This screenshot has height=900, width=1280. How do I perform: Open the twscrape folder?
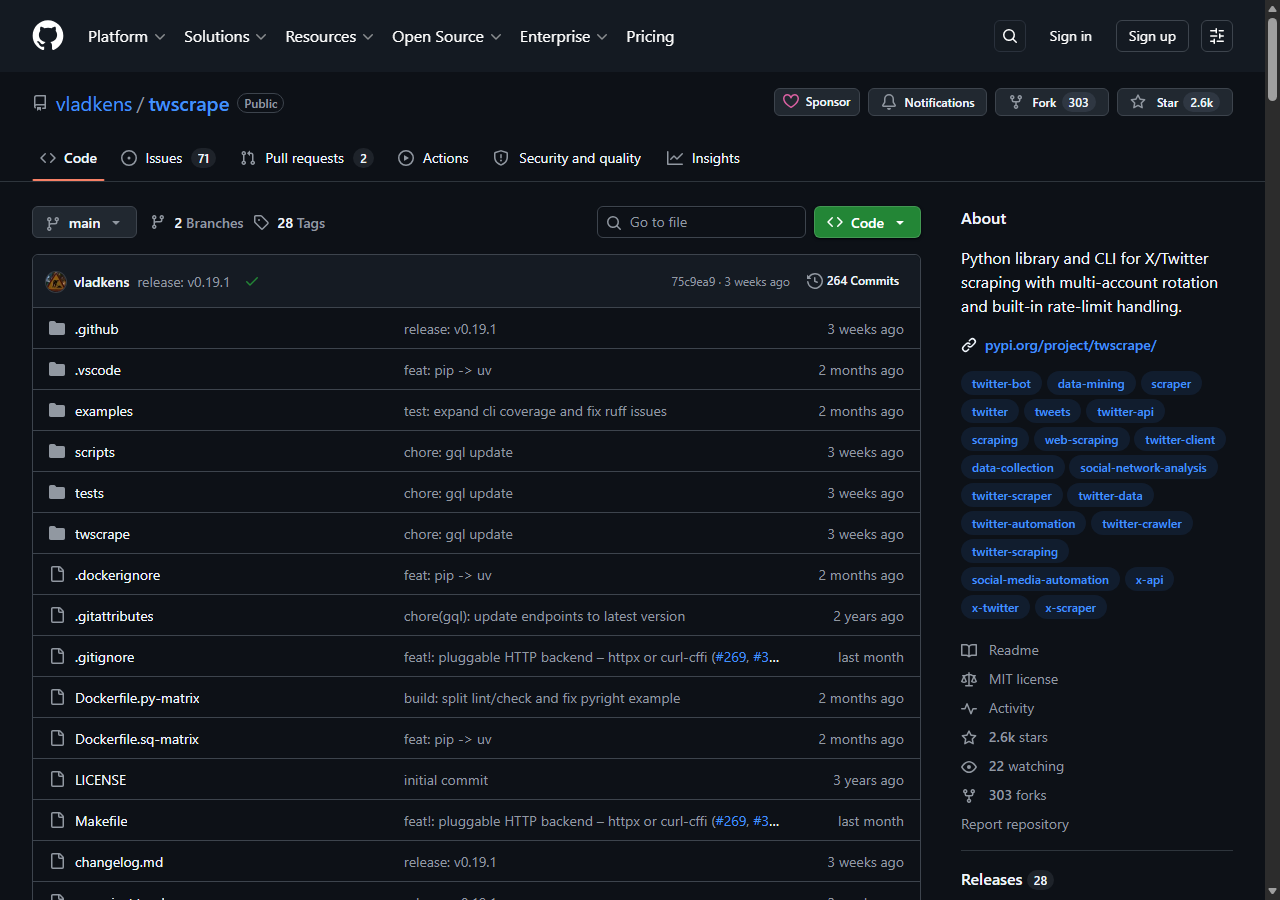[102, 534]
